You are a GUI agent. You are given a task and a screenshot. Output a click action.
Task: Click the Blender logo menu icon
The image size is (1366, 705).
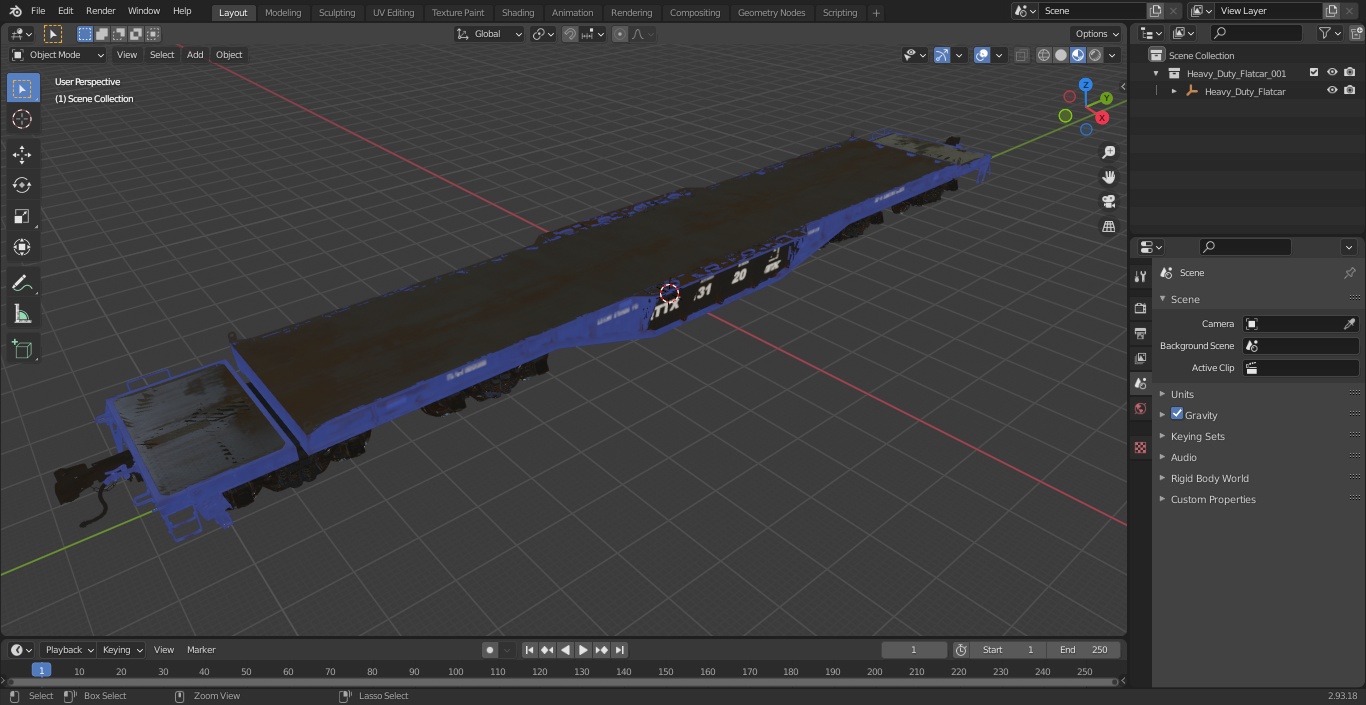point(15,11)
